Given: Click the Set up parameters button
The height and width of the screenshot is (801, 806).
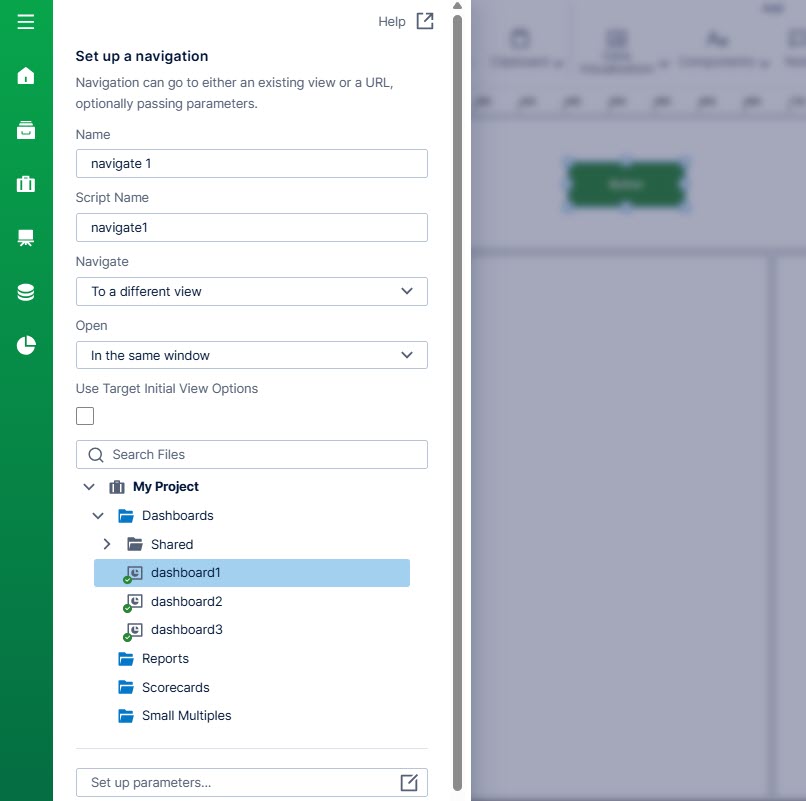Looking at the screenshot, I should 251,783.
